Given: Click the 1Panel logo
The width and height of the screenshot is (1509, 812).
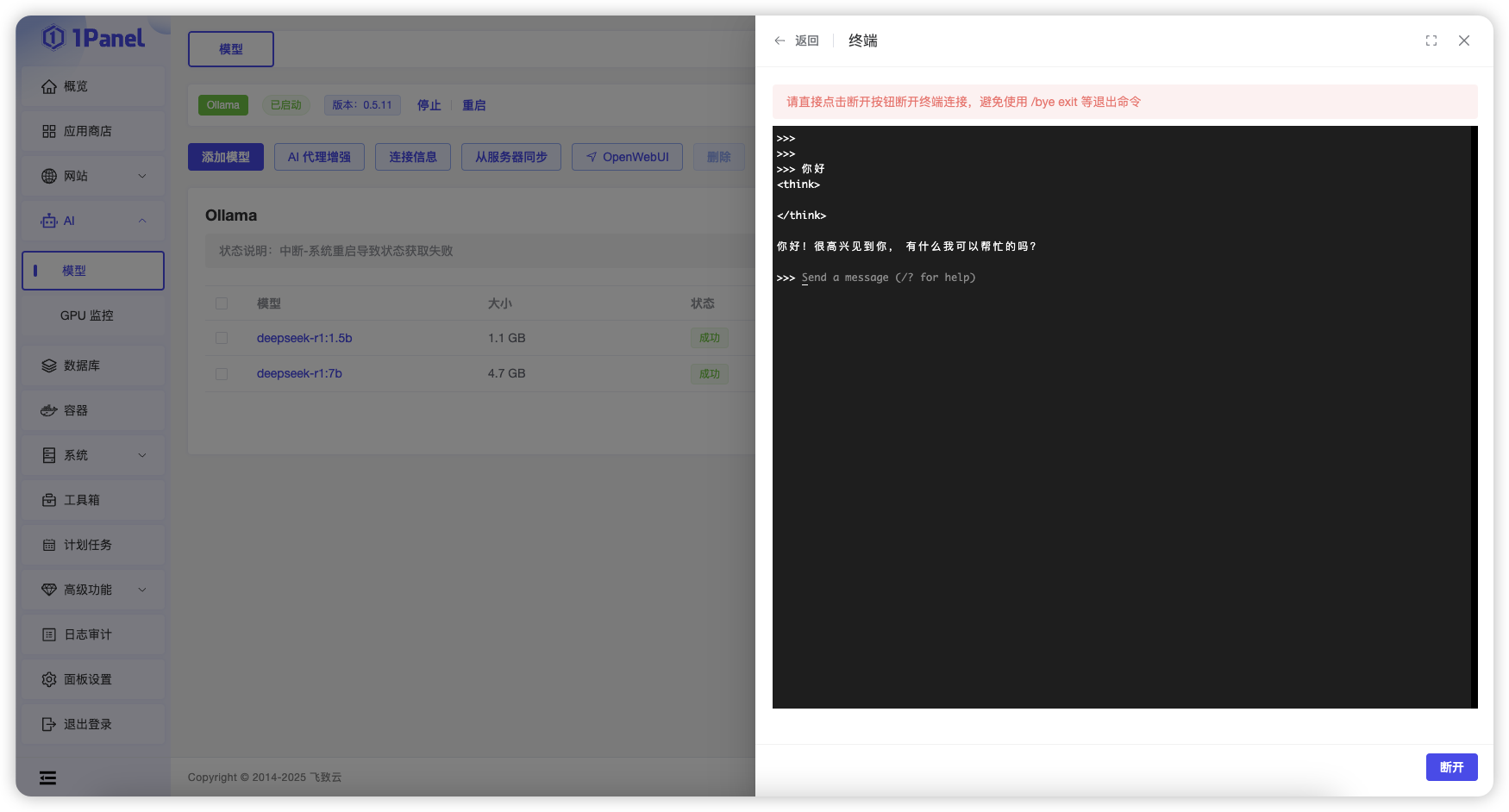Looking at the screenshot, I should (x=94, y=38).
